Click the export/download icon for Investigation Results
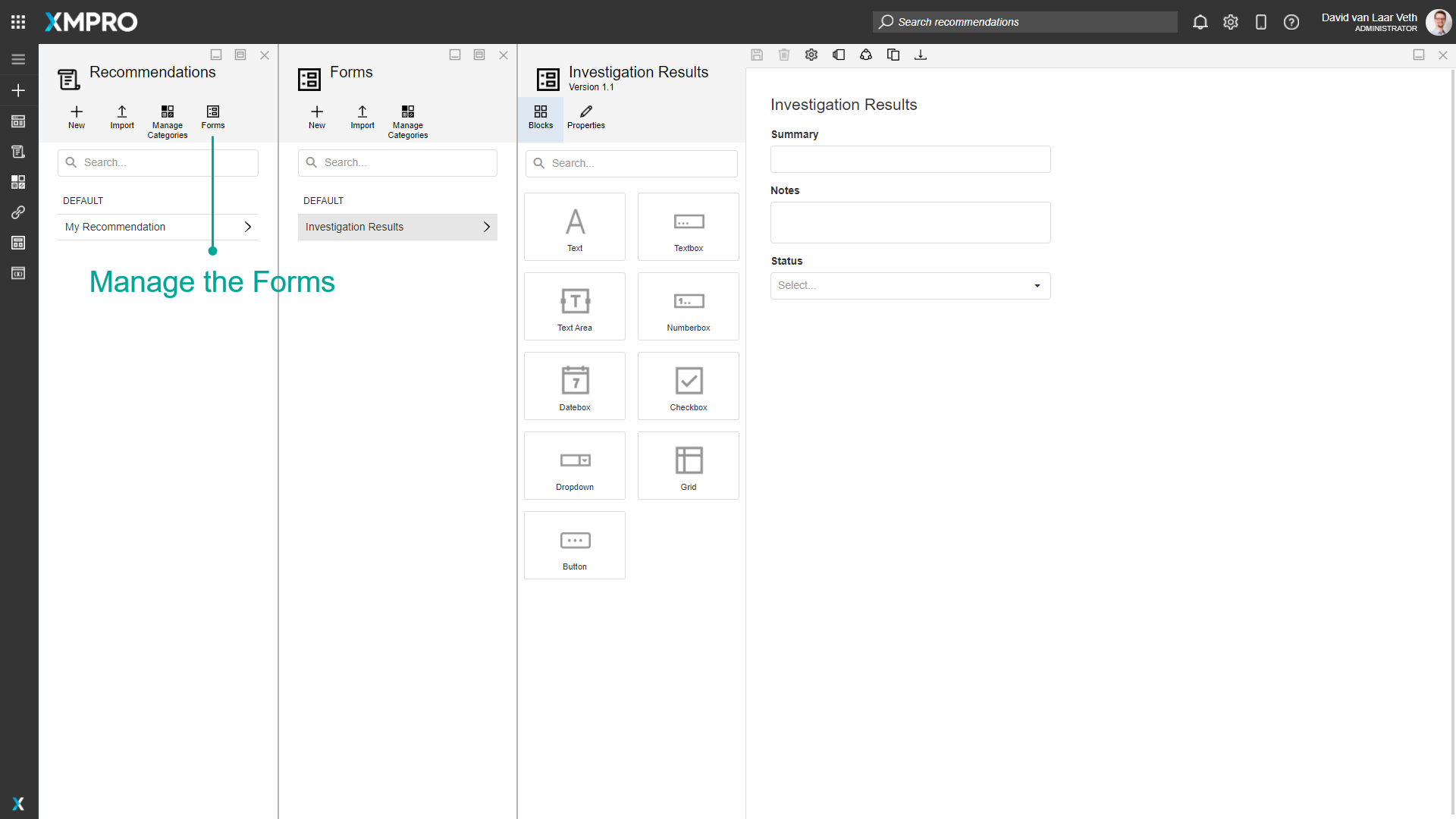Viewport: 1456px width, 819px height. point(921,55)
